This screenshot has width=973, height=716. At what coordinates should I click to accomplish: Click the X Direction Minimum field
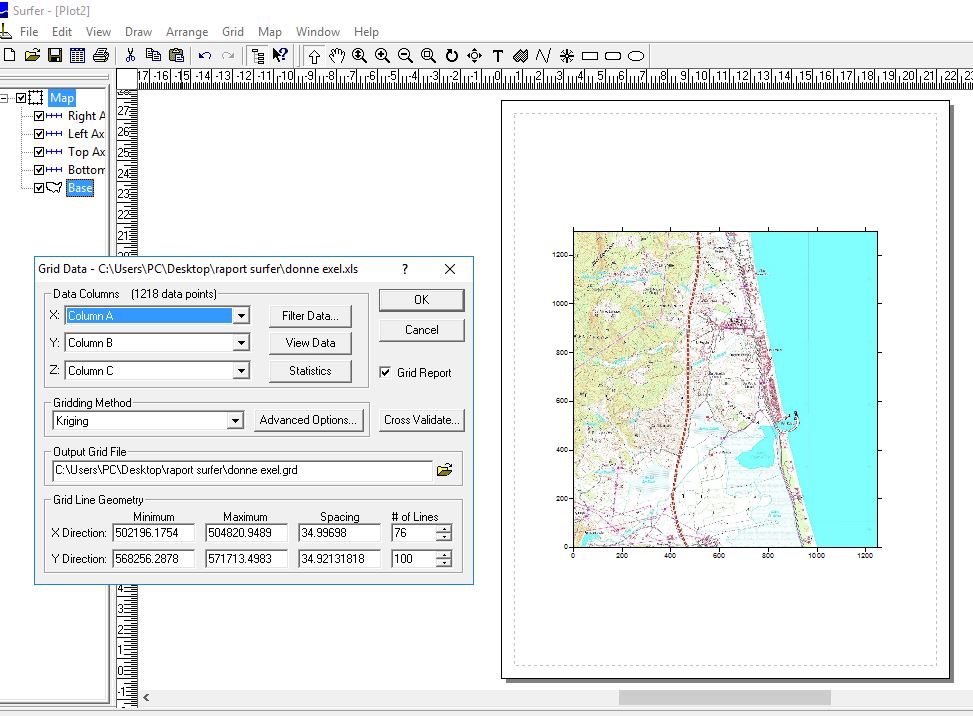(153, 532)
